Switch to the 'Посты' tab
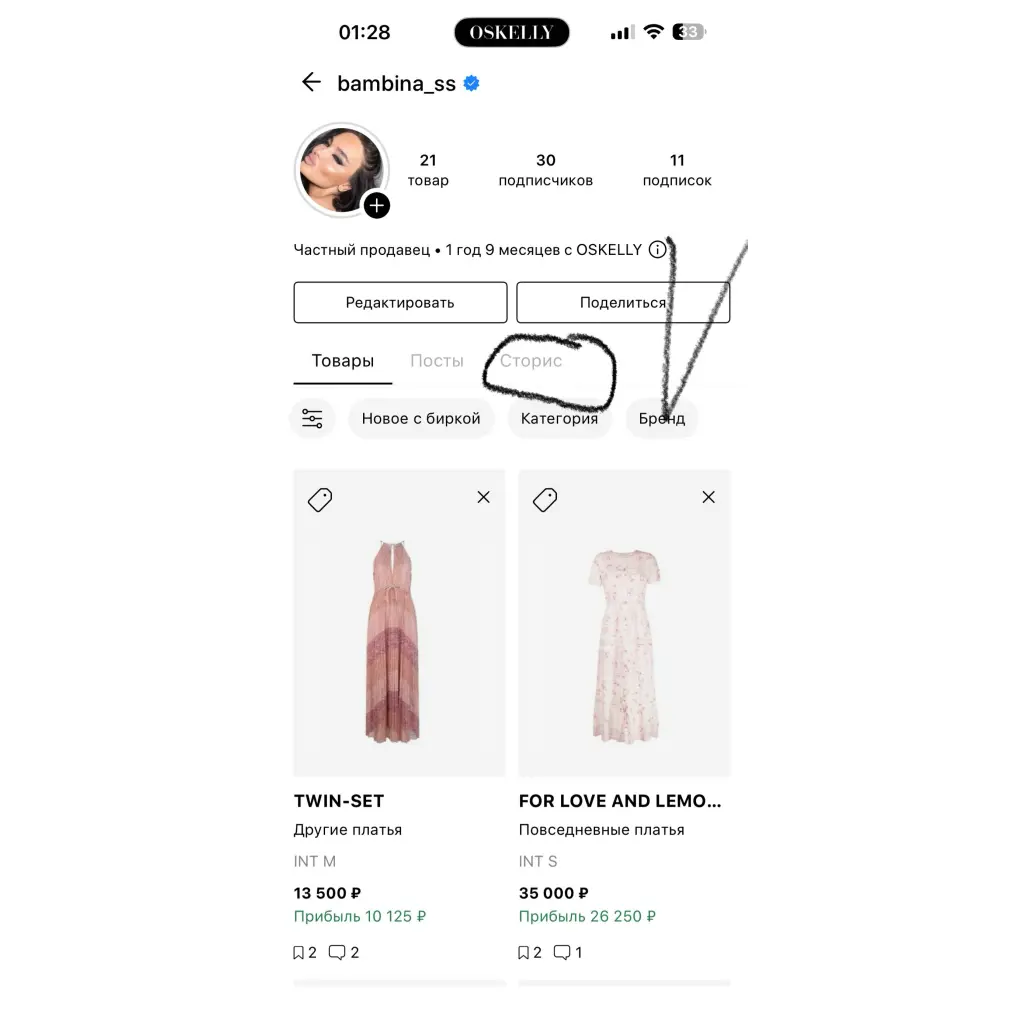 pyautogui.click(x=437, y=361)
